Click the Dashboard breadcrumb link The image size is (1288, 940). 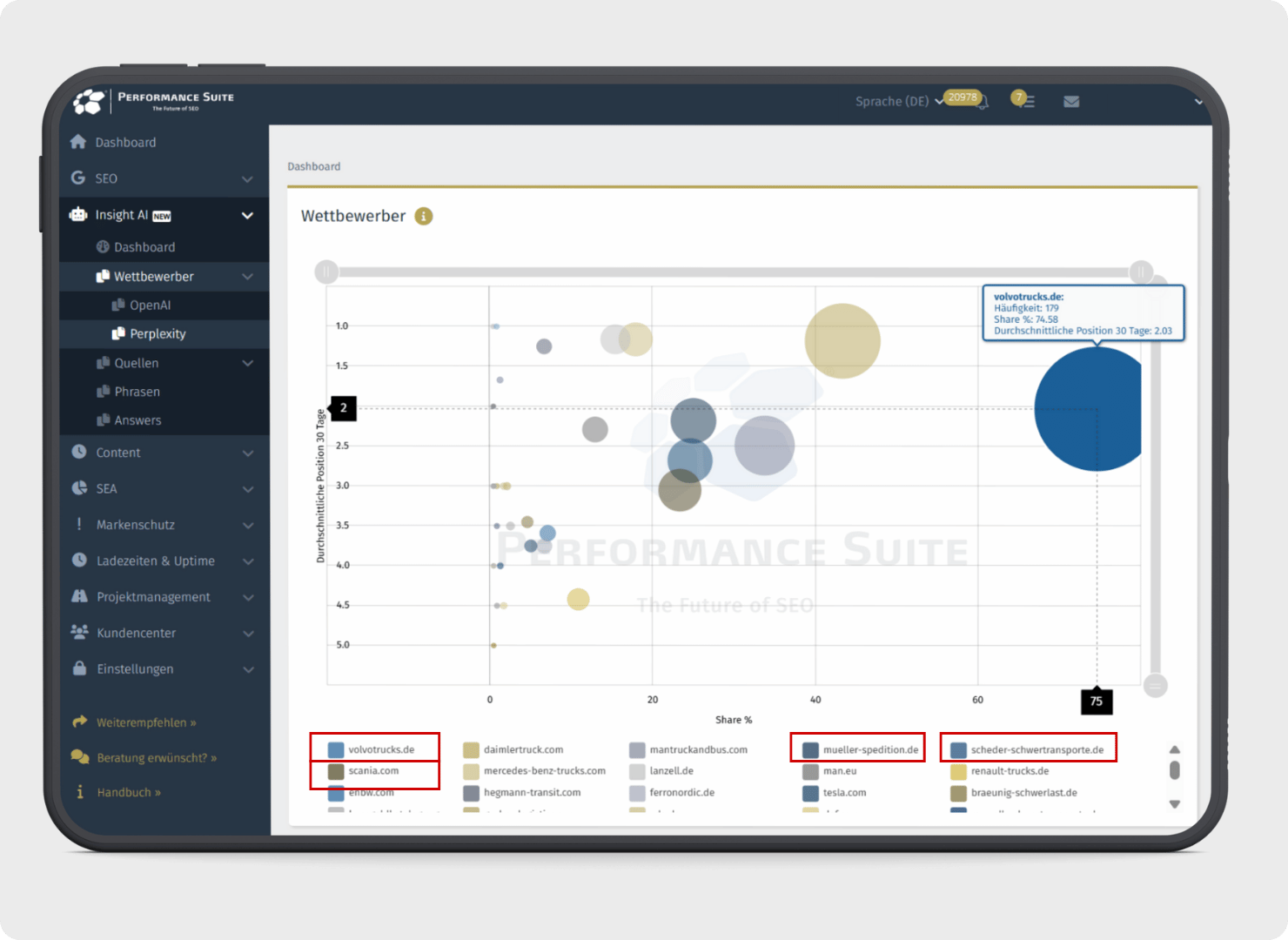(314, 166)
